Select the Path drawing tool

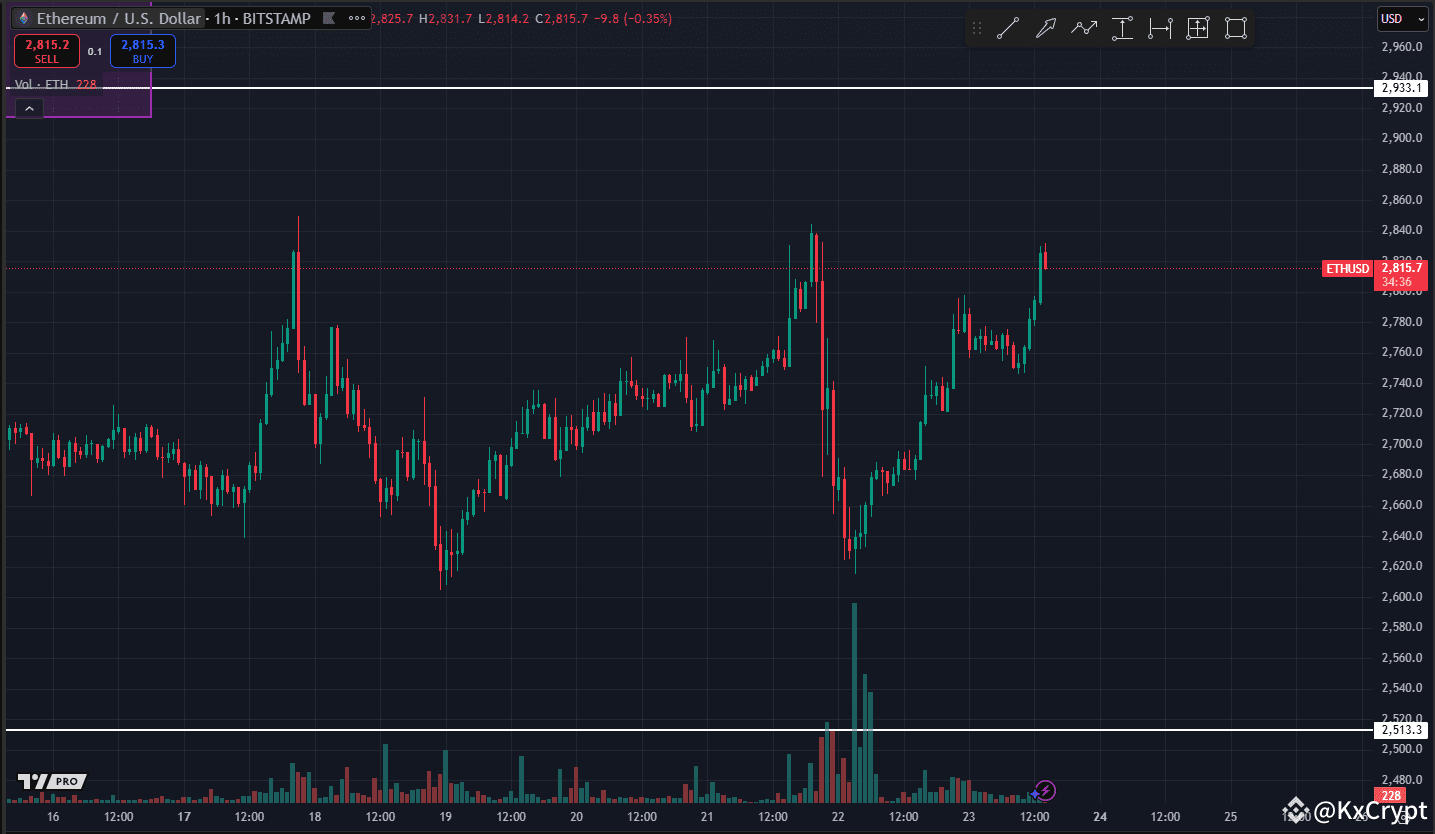[x=1084, y=28]
